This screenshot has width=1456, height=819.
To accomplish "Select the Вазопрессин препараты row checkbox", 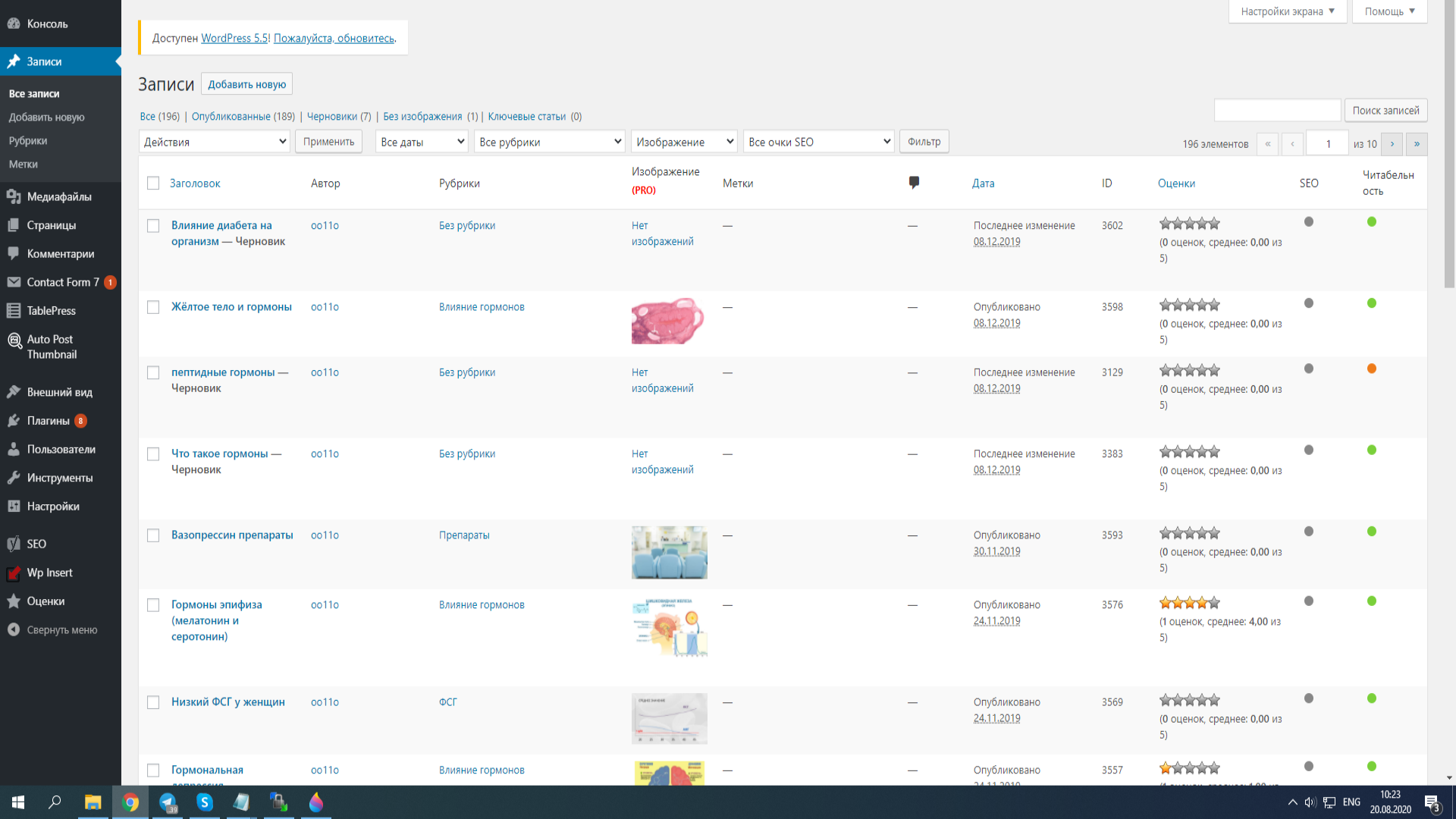I will tap(153, 535).
